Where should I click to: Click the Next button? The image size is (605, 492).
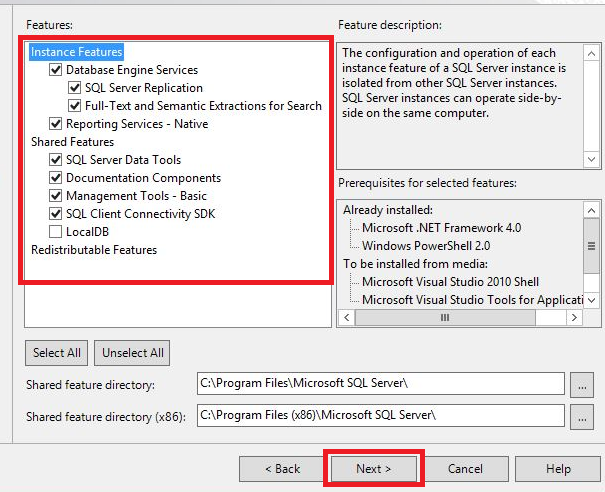[x=373, y=469]
